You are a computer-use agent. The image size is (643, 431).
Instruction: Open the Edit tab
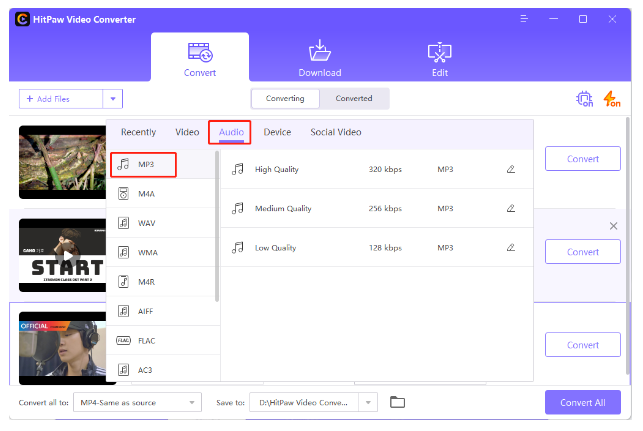(440, 59)
